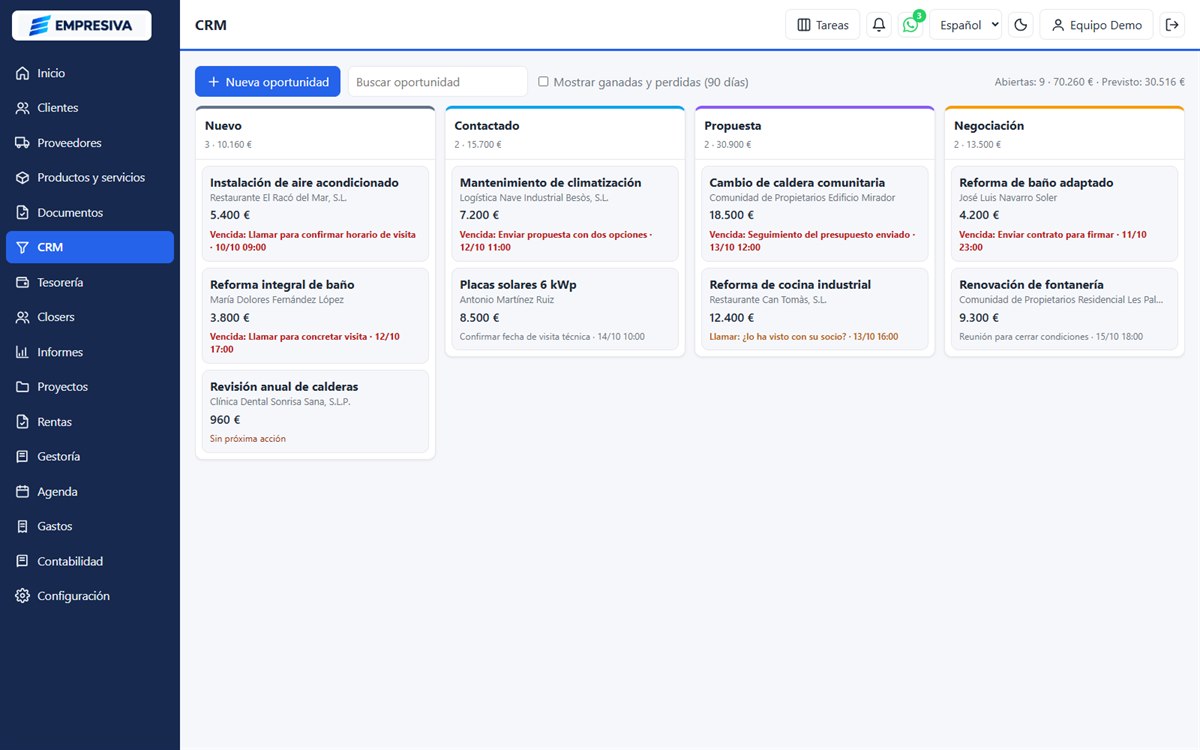Click 'Reunión para cerrar condiciones' text
This screenshot has height=750, width=1200.
(x=1024, y=337)
